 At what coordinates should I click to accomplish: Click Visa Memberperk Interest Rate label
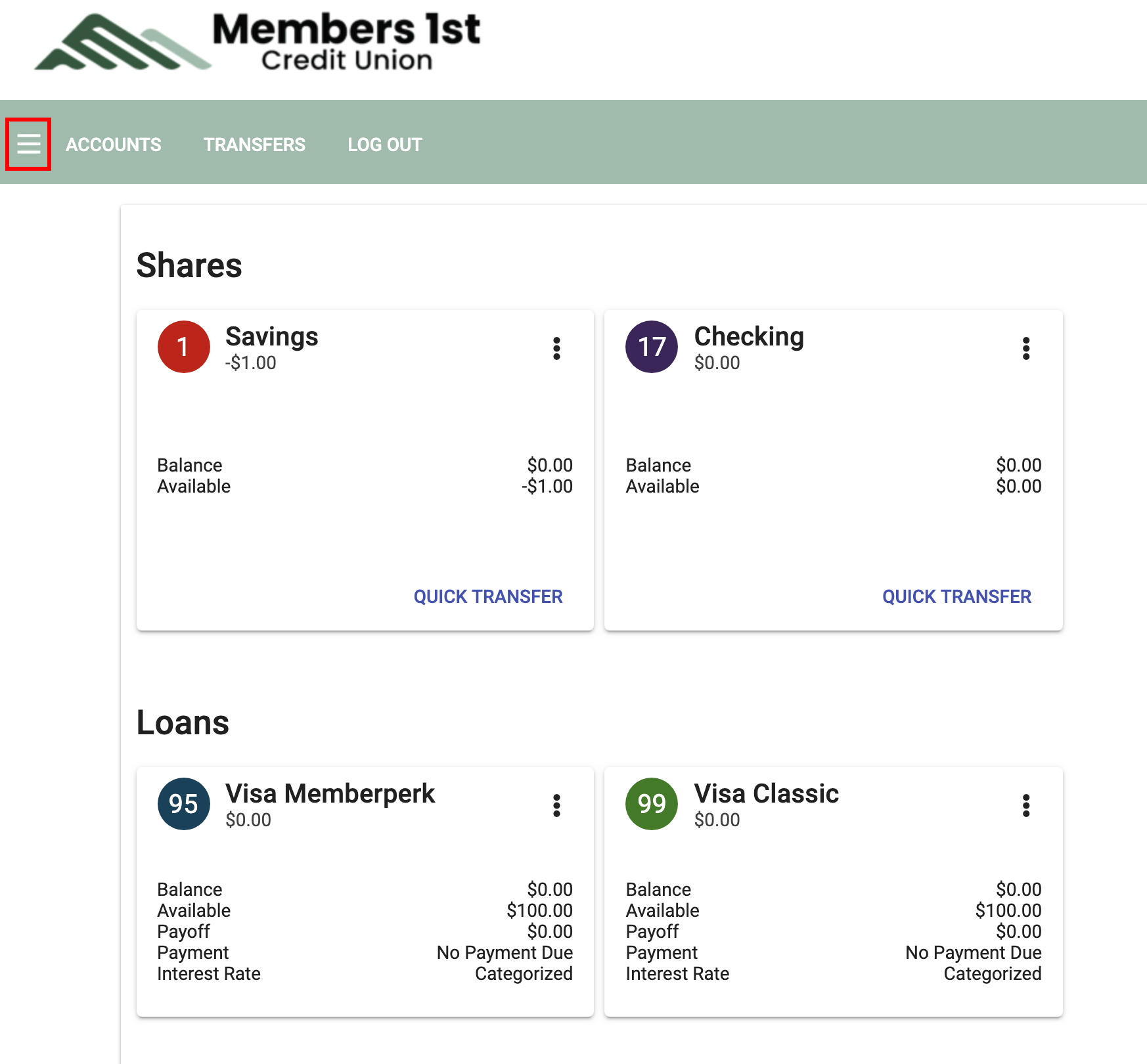point(209,973)
